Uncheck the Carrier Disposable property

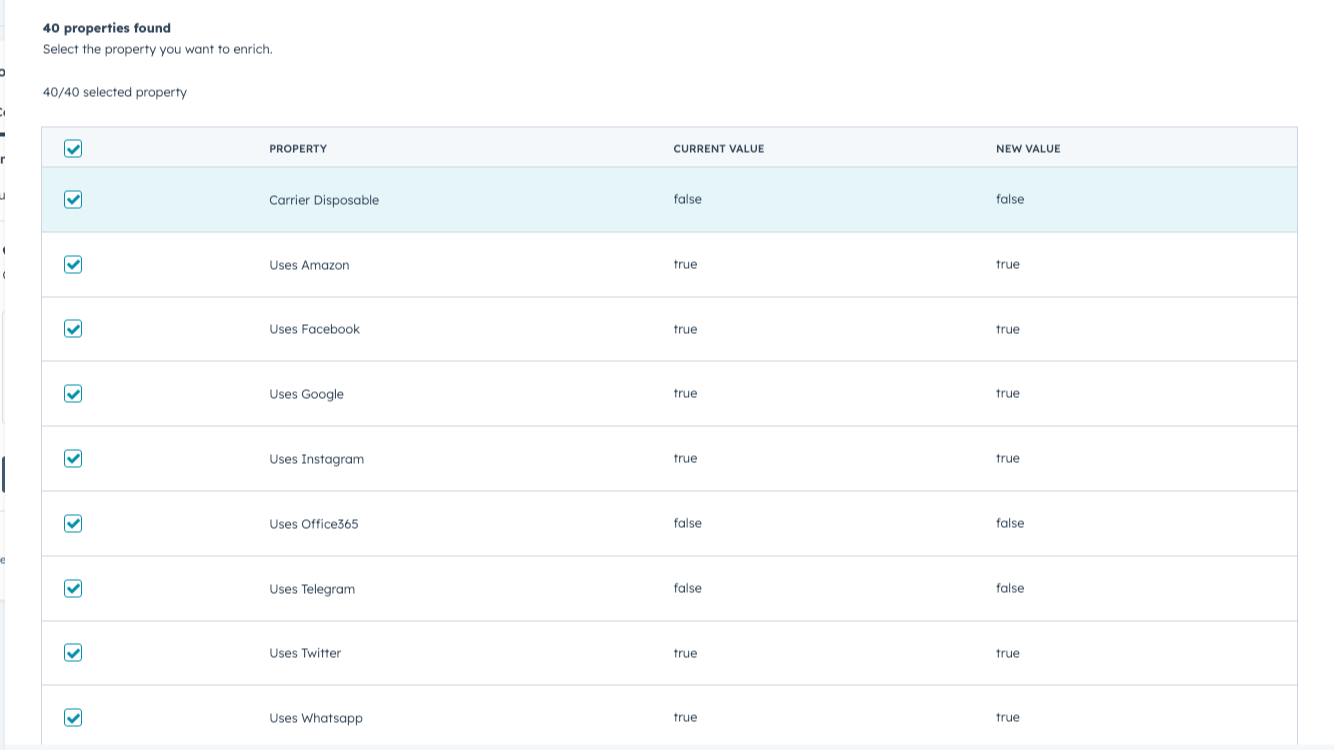click(73, 199)
